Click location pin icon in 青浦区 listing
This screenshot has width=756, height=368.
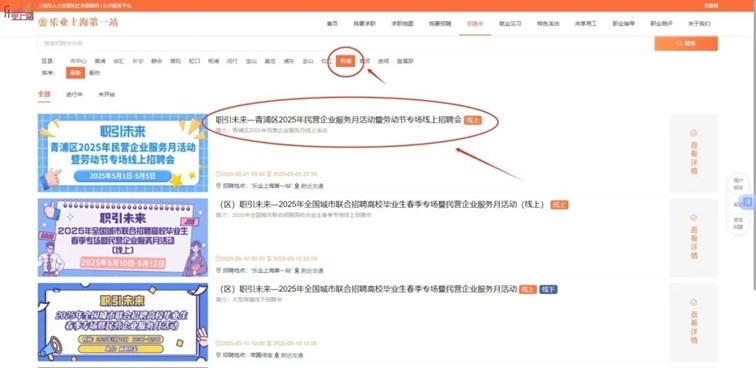click(x=218, y=186)
